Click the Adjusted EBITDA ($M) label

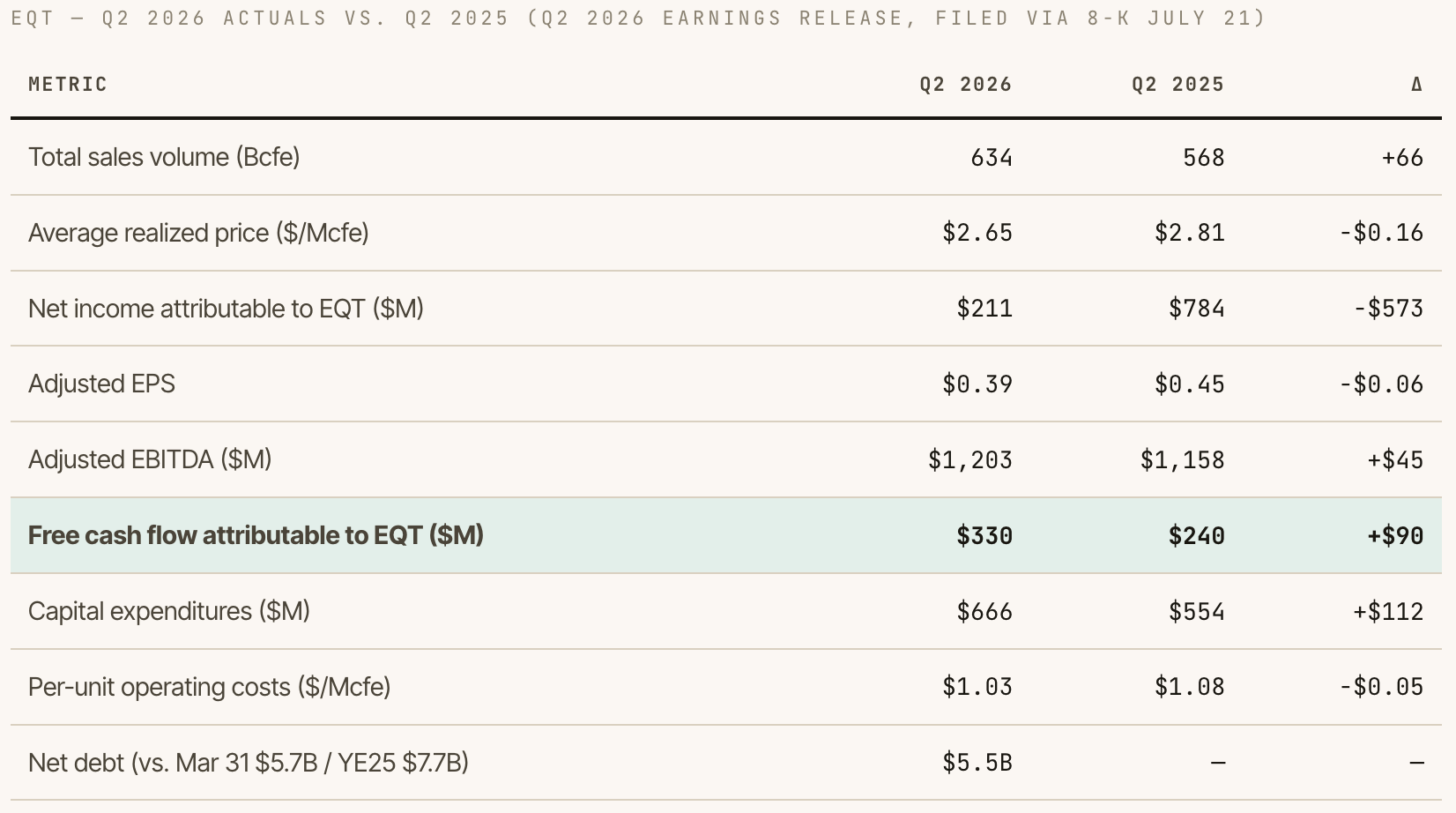(150, 459)
